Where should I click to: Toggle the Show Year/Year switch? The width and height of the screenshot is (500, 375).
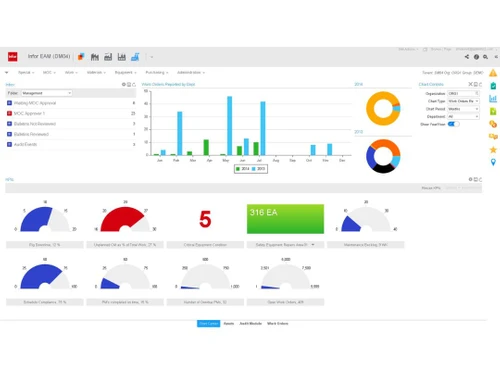tap(453, 124)
